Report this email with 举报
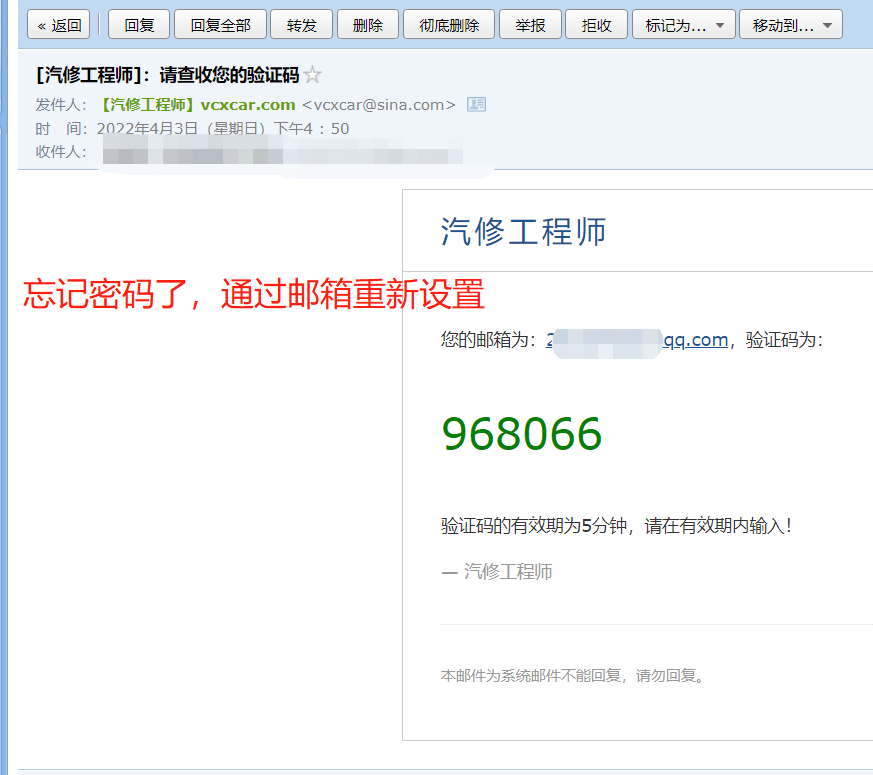 pyautogui.click(x=530, y=24)
